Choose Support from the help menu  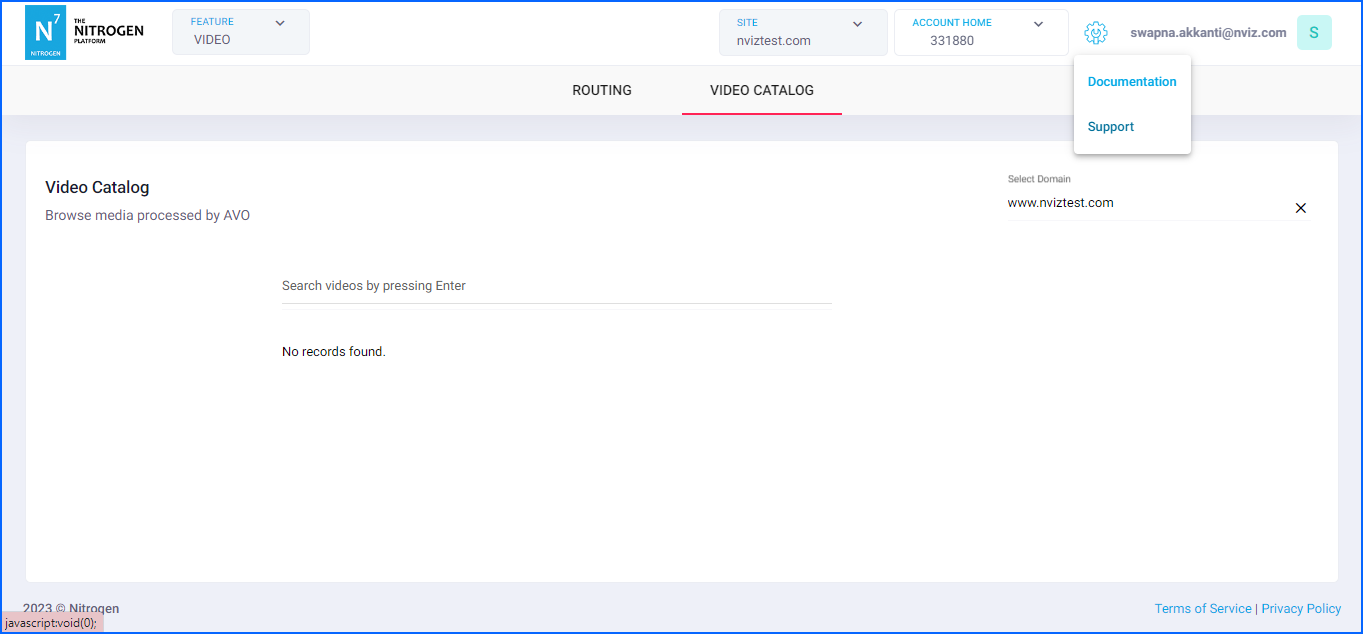(1111, 127)
